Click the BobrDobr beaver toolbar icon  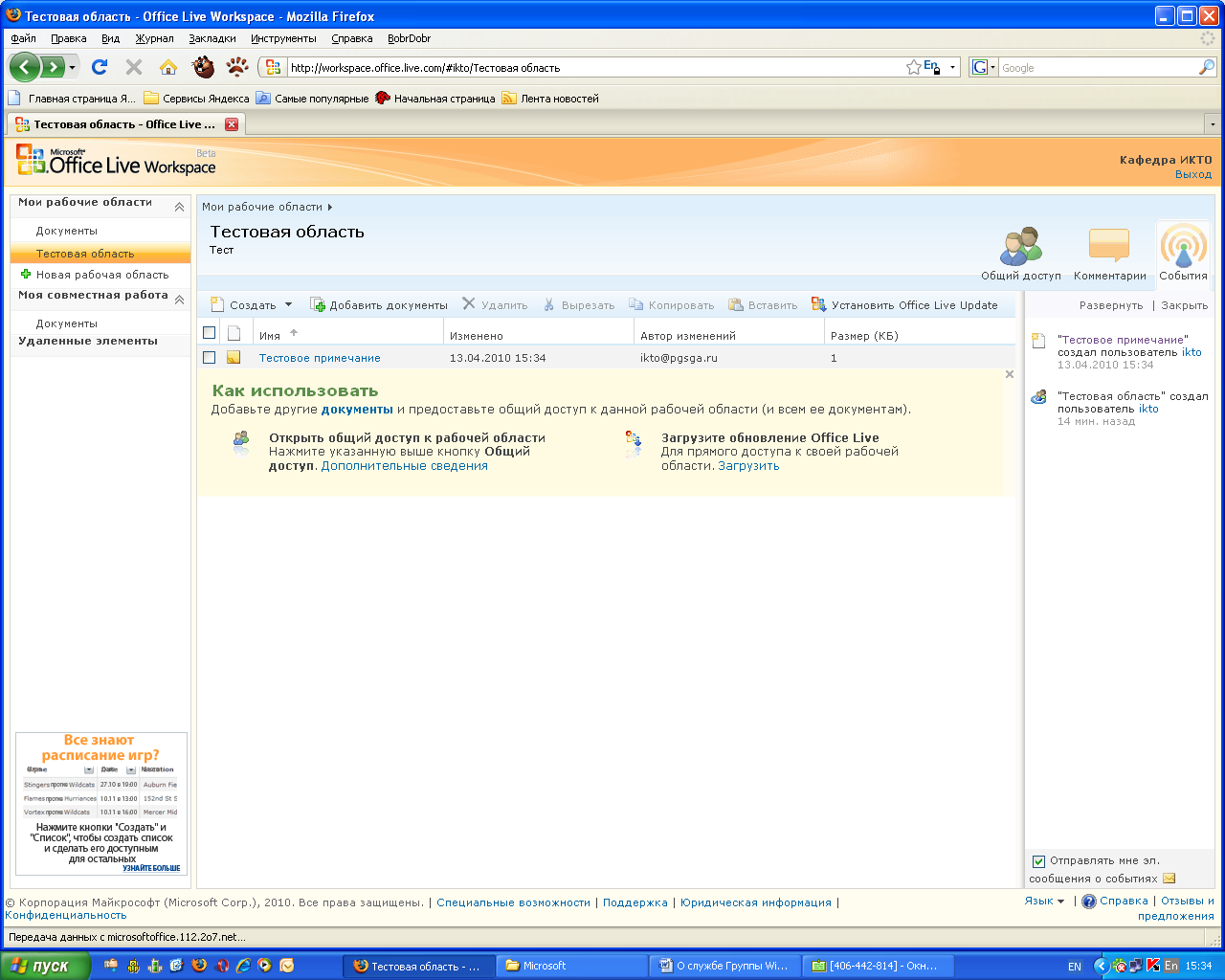(203, 67)
